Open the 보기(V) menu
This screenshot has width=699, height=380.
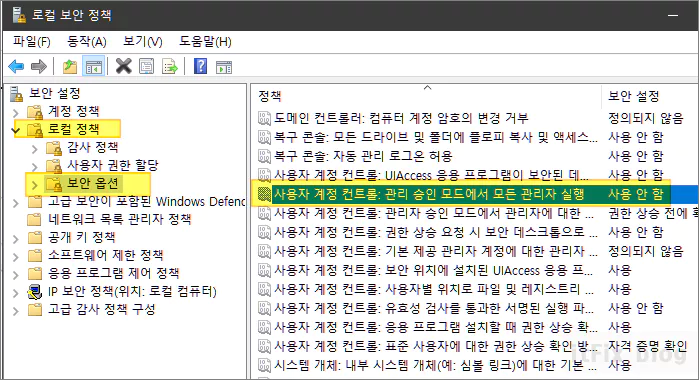[143, 42]
